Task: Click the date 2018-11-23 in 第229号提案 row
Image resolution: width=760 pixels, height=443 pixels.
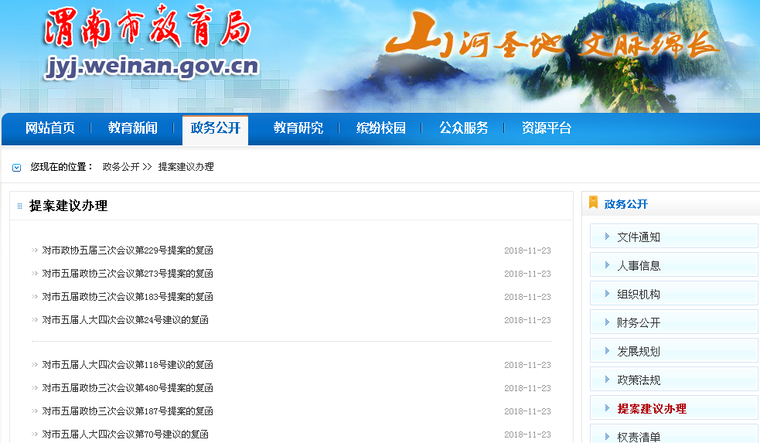Action: coord(527,251)
